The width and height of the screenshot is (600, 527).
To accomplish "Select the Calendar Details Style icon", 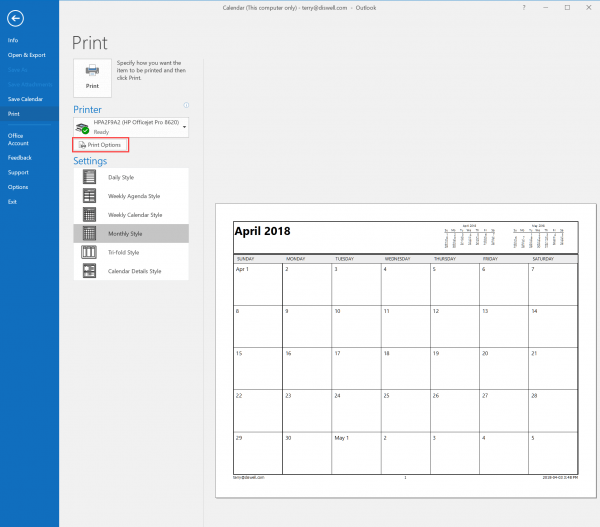I will click(x=89, y=271).
